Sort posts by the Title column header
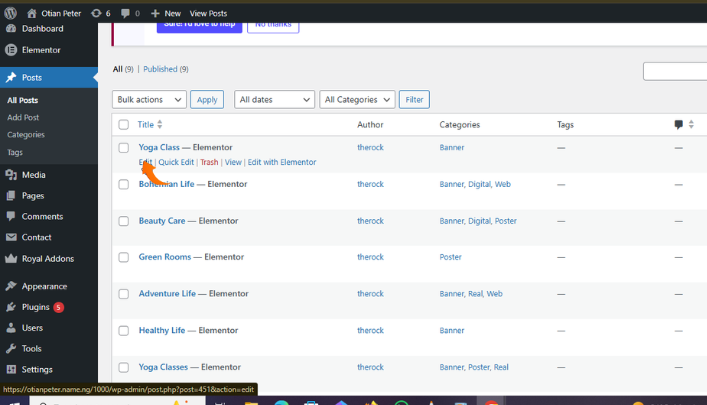Screen dimensions: 707x405 pos(146,125)
